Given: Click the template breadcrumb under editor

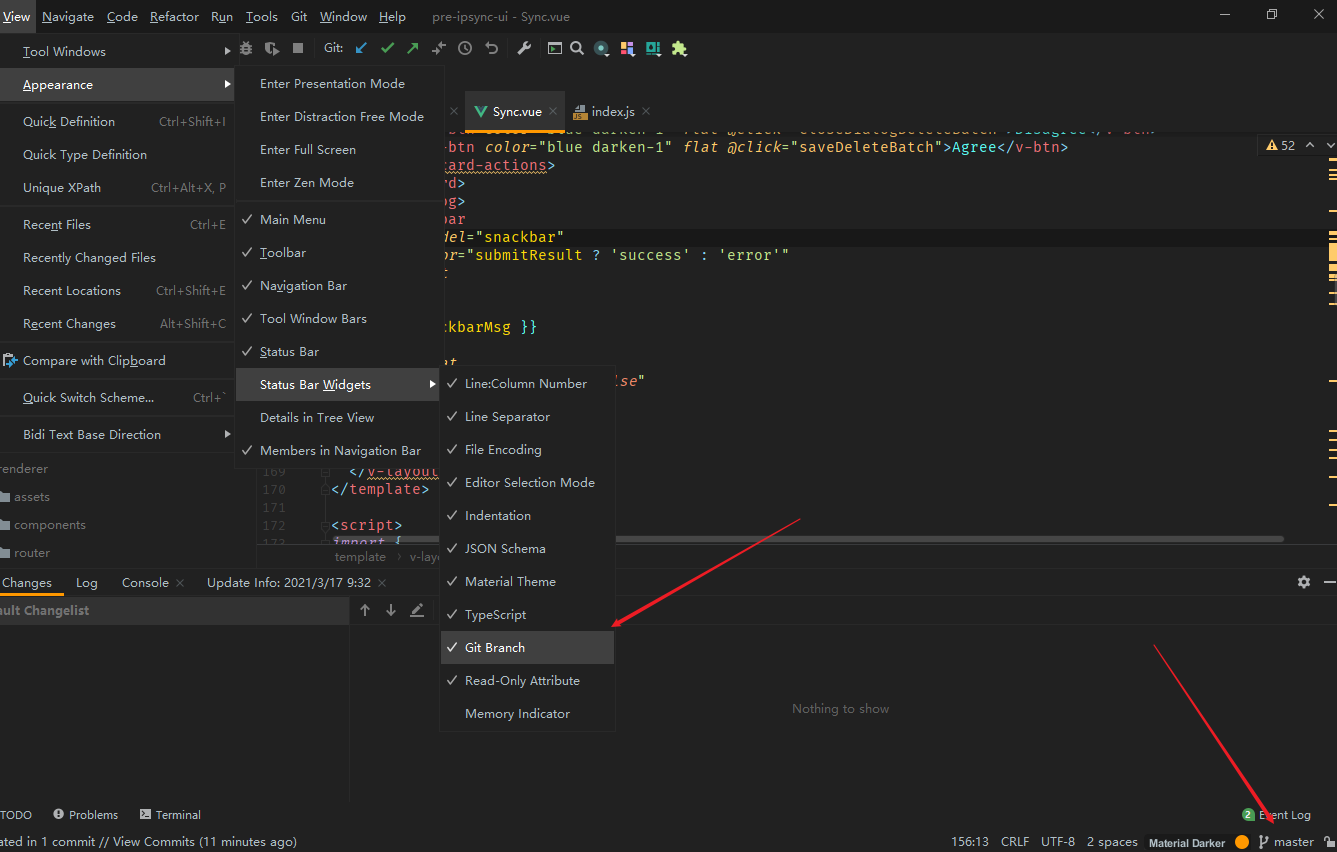Looking at the screenshot, I should point(360,557).
